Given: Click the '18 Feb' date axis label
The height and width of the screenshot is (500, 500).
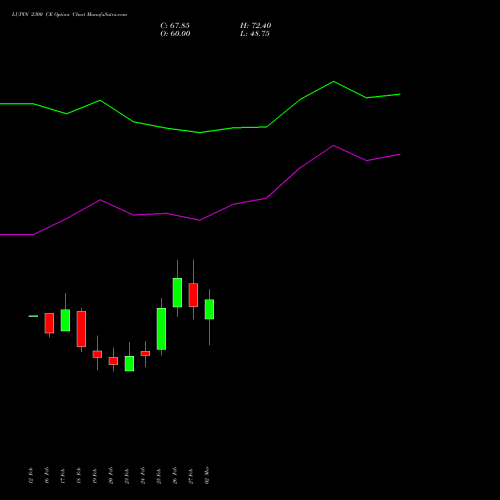Looking at the screenshot, I should pyautogui.click(x=79, y=475).
